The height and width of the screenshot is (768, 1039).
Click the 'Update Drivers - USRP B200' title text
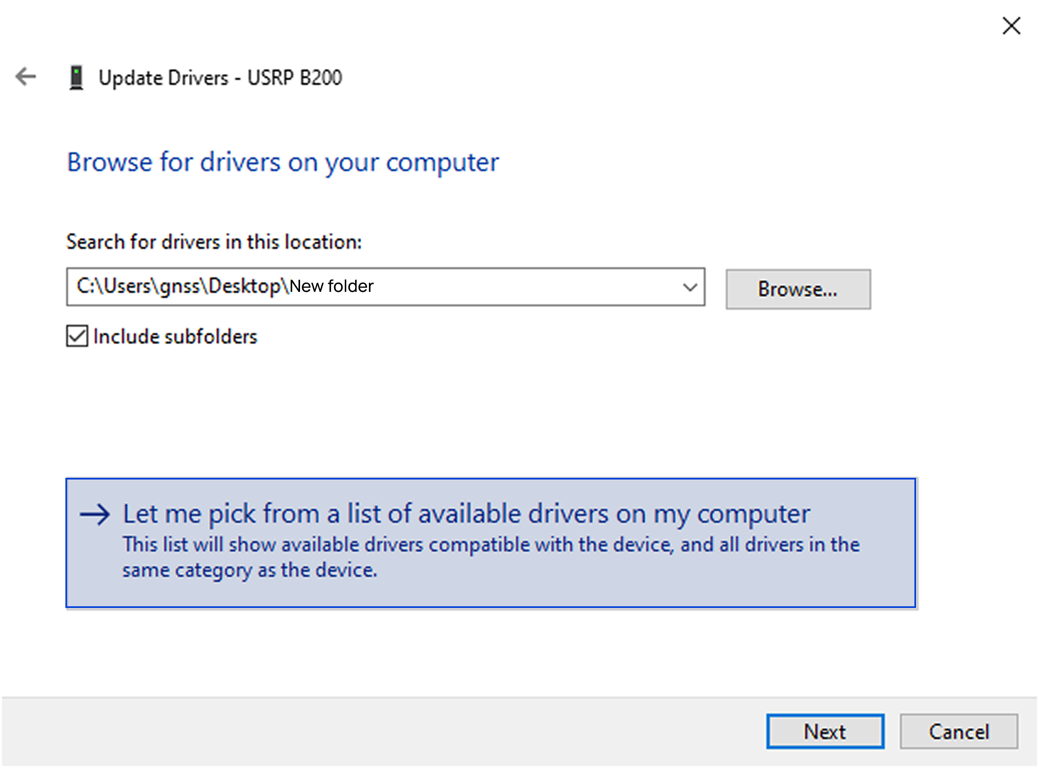[220, 78]
